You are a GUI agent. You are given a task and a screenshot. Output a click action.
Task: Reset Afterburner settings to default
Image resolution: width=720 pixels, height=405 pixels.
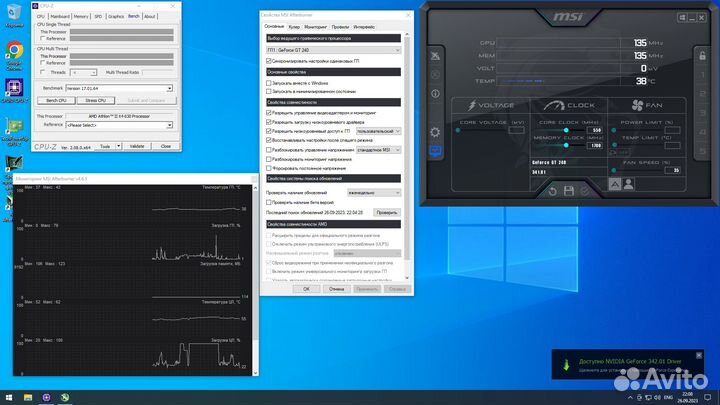553,191
